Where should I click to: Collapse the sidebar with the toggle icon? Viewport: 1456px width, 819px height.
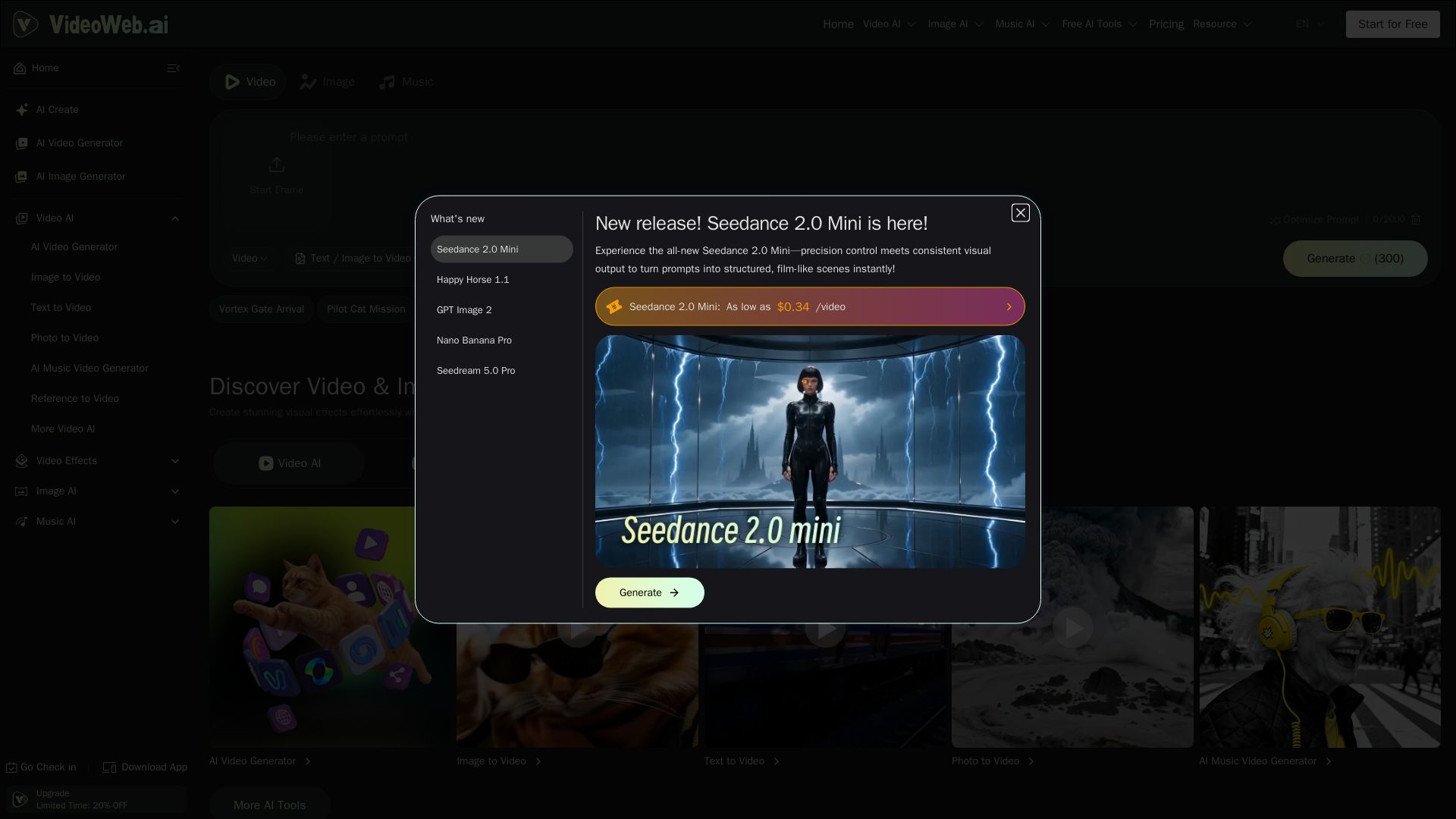coord(173,68)
